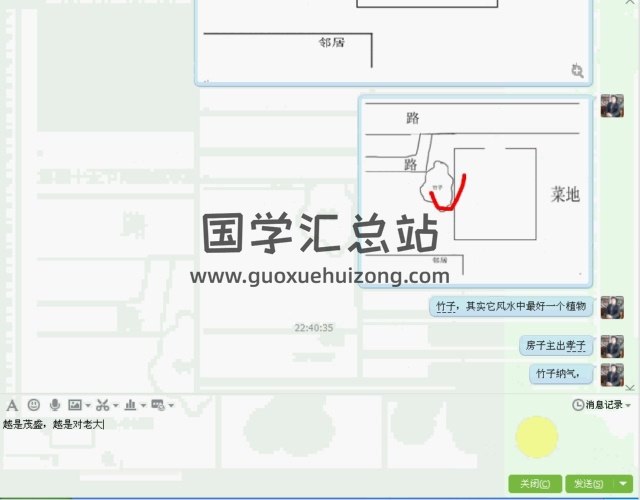640x500 pixels.
Task: Select the 竹子纳气 message bubble
Action: click(x=561, y=374)
